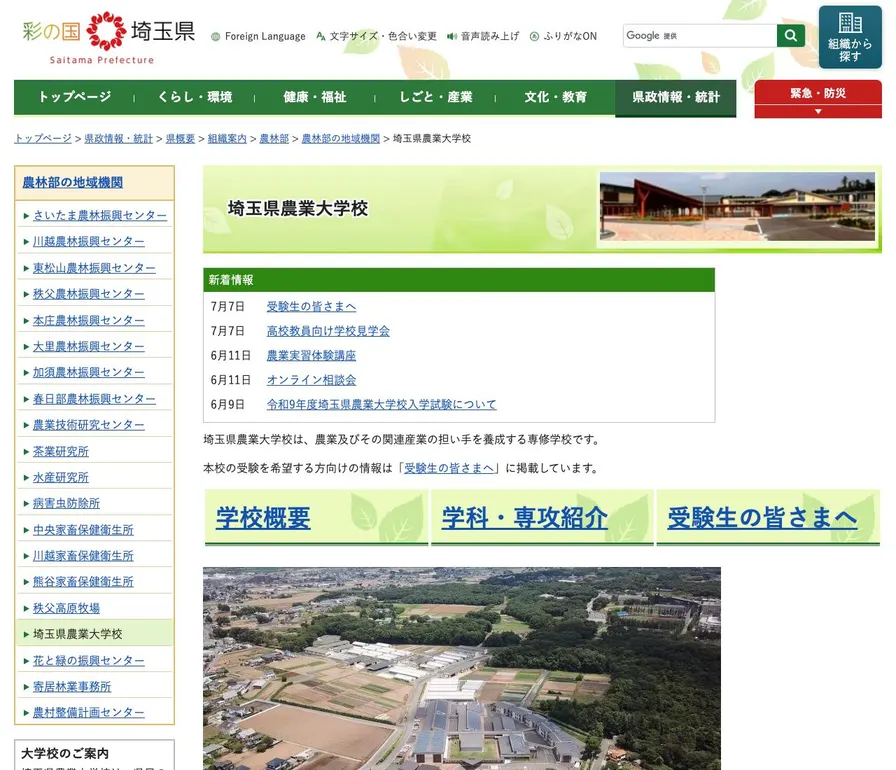Open 本庄農林振興センター in sidebar
The image size is (896, 770).
(x=89, y=320)
